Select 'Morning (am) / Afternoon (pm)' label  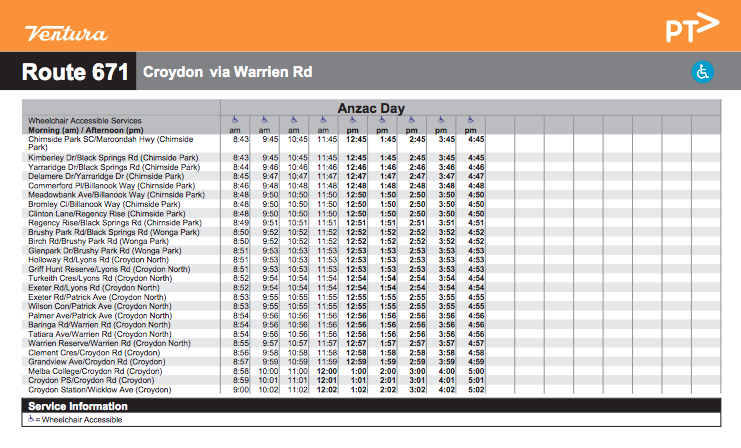tap(86, 130)
